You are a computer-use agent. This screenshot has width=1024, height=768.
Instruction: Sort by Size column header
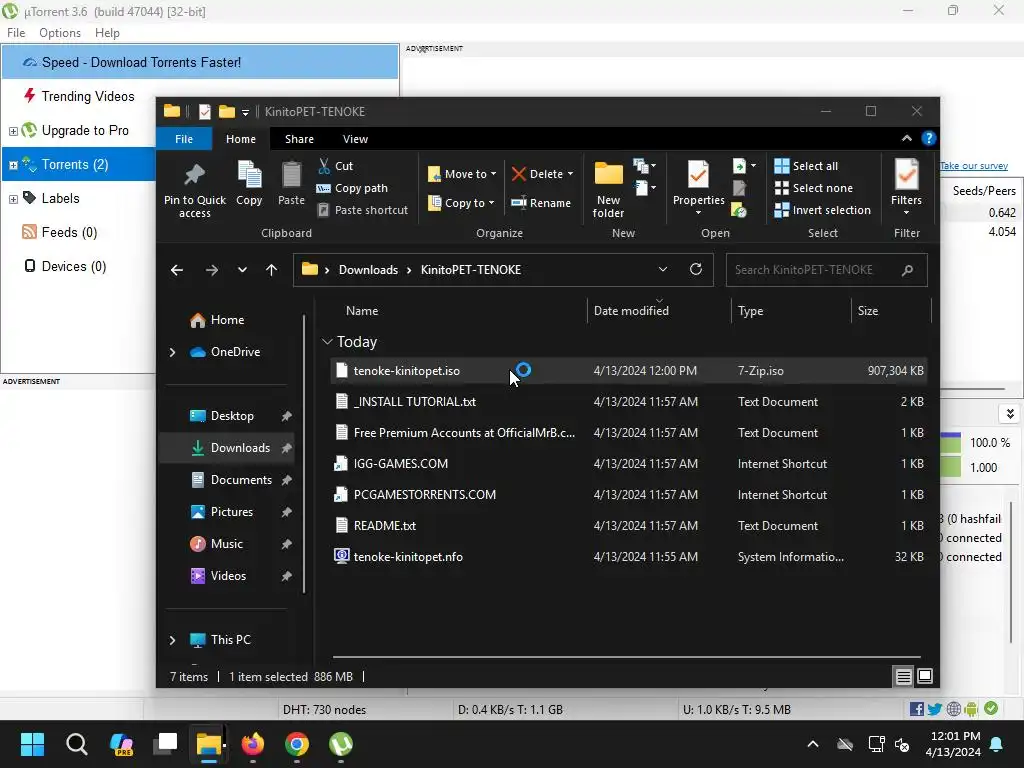click(891, 311)
